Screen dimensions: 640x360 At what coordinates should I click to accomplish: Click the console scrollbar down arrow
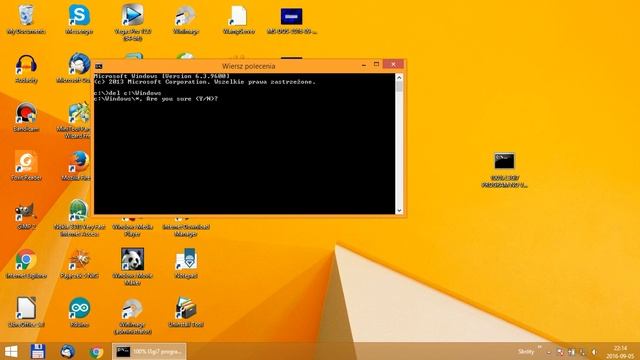(399, 211)
